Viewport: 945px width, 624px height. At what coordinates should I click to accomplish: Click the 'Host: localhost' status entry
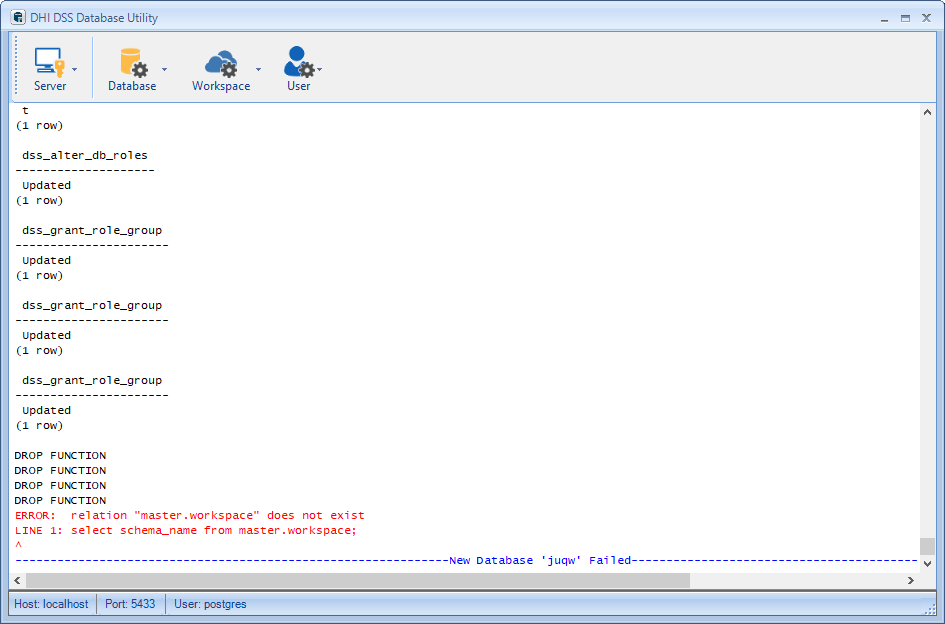pos(51,604)
